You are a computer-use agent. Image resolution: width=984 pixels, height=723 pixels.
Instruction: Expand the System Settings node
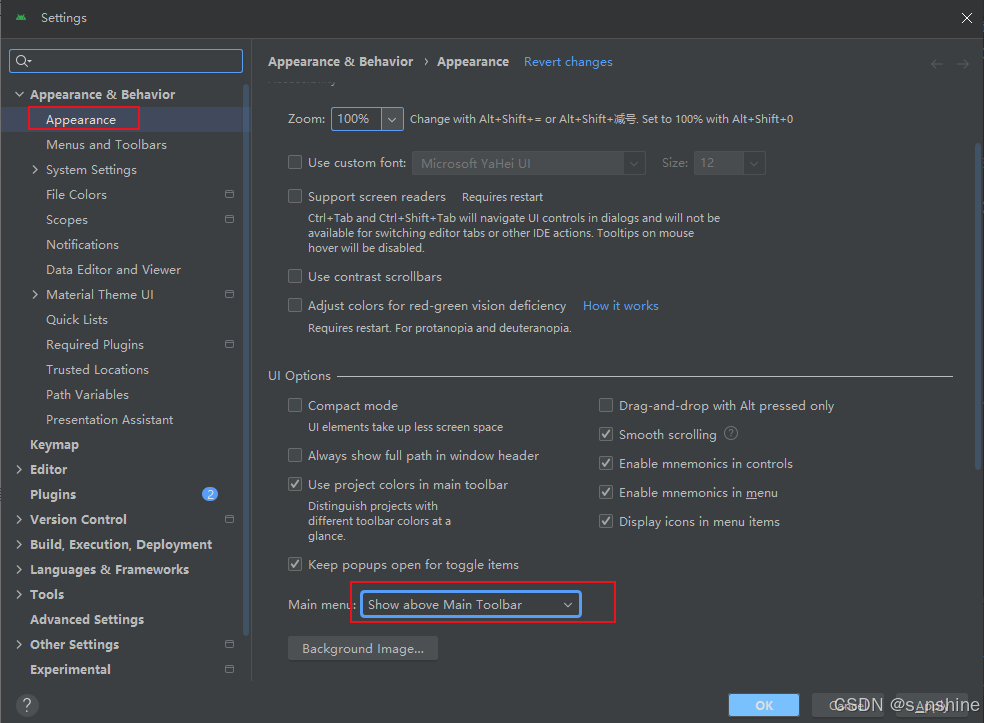(x=35, y=169)
